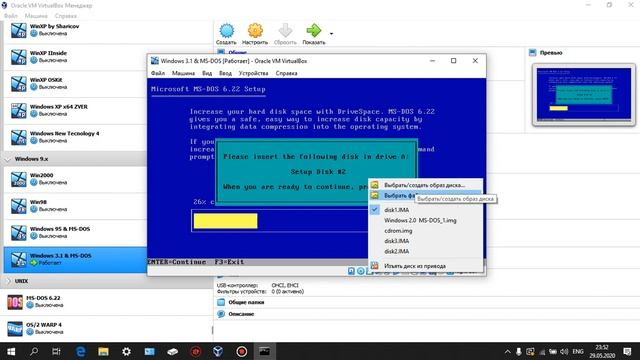The image size is (640, 360).
Task: Select the running Windows 3.1 & MS-DOS entry
Action: pos(76,259)
